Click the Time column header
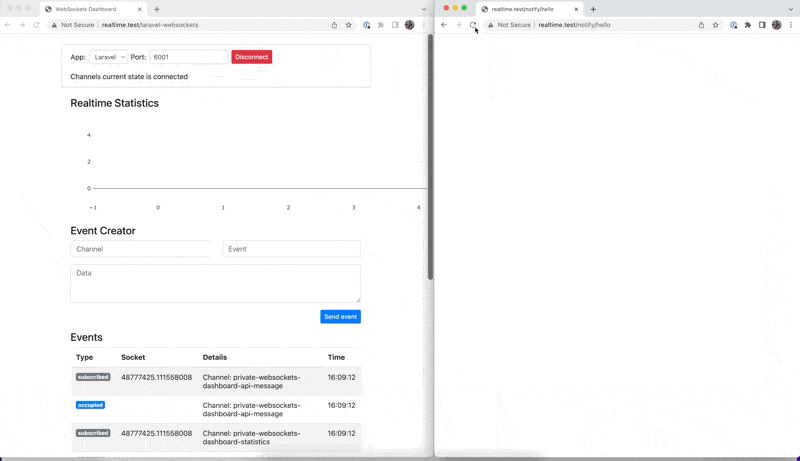Screen dimensions: 800x461 point(336,357)
